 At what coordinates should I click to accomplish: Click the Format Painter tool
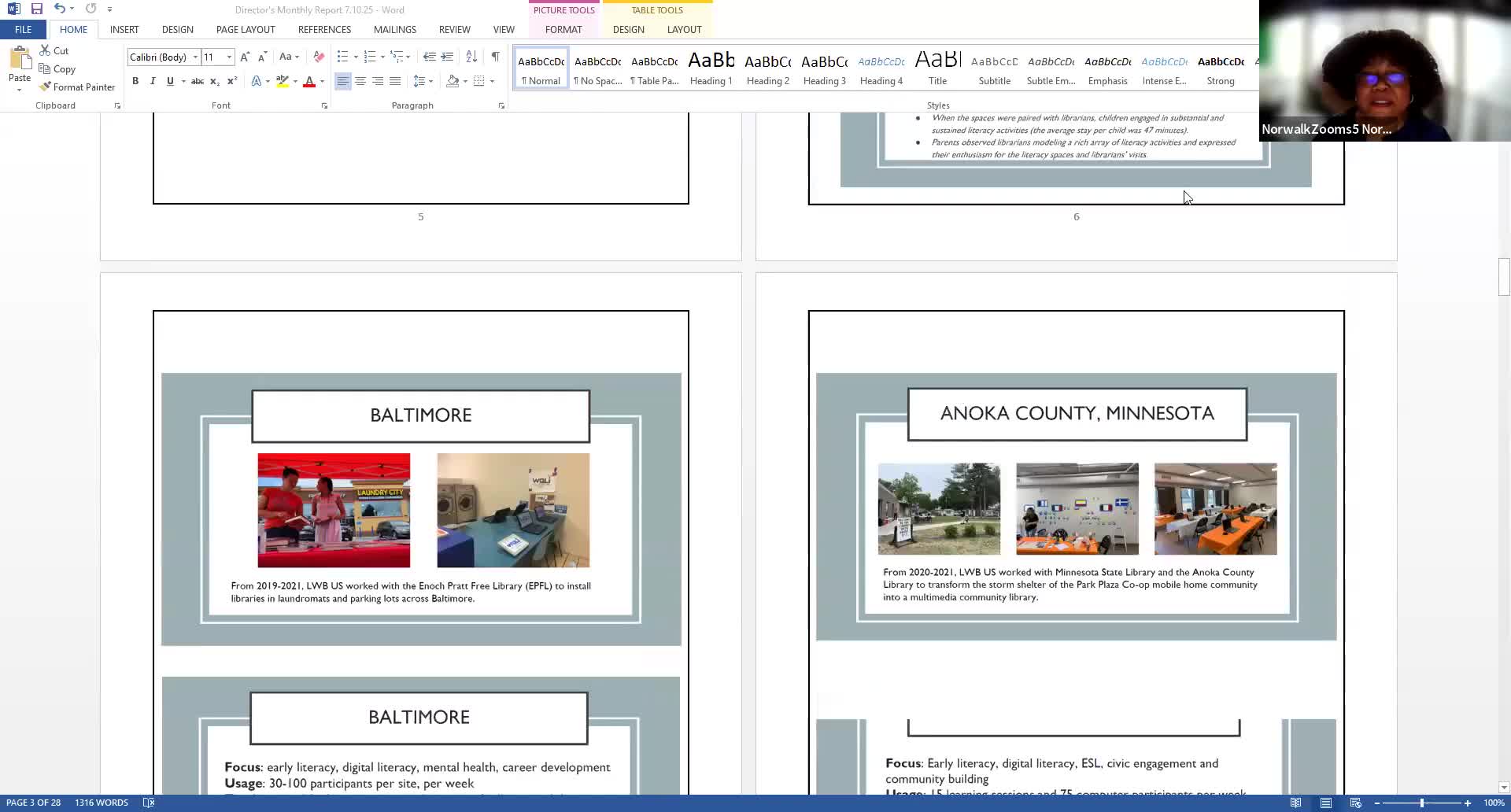click(77, 87)
